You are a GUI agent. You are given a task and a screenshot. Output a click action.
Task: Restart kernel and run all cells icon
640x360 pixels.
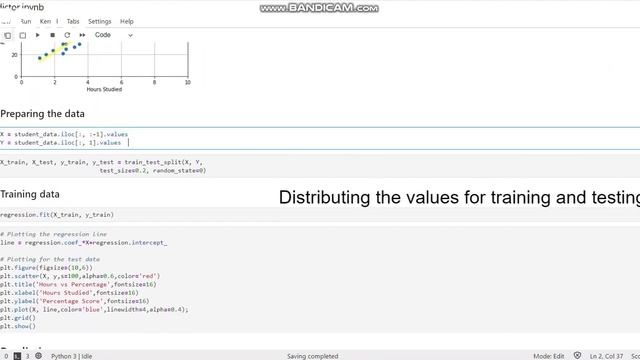click(x=82, y=35)
